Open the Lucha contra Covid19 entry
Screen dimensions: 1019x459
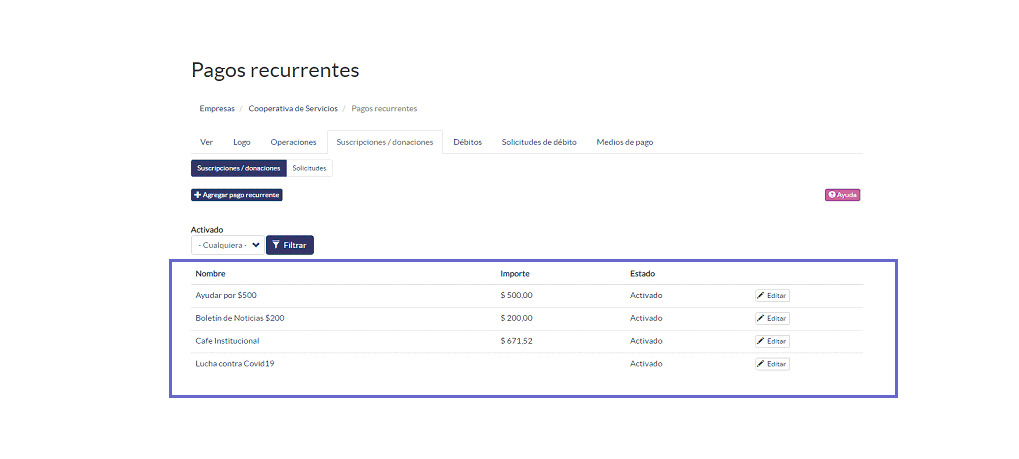pyautogui.click(x=235, y=363)
